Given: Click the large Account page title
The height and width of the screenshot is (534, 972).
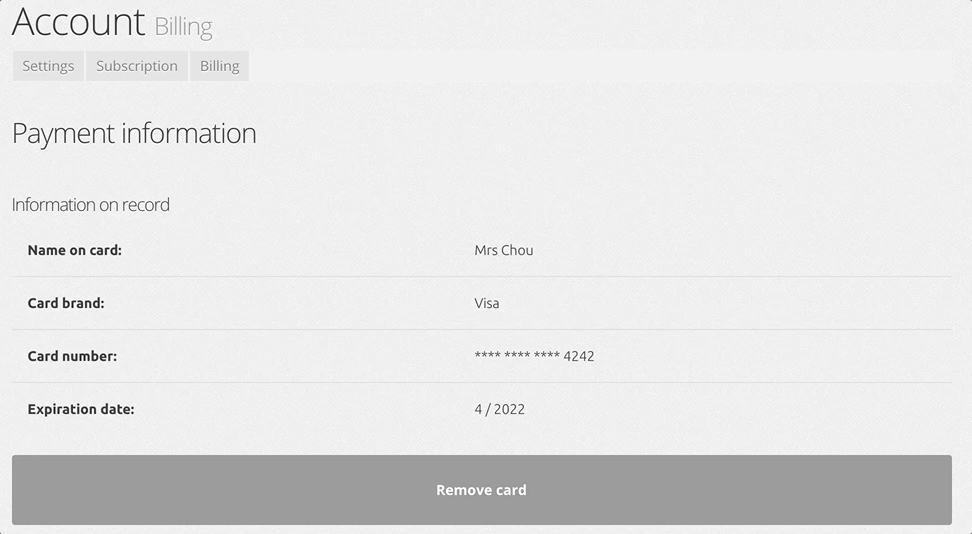Looking at the screenshot, I should (78, 22).
